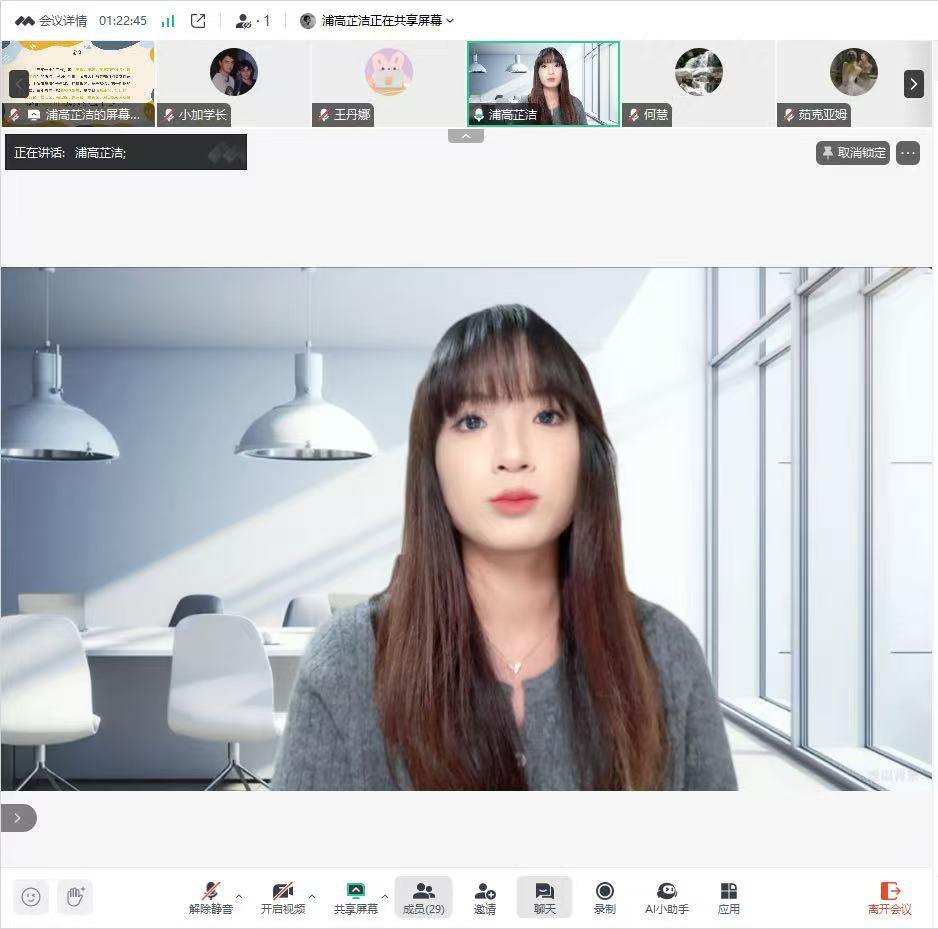Open the 聊天 chat panel
This screenshot has width=938, height=929.
click(544, 897)
